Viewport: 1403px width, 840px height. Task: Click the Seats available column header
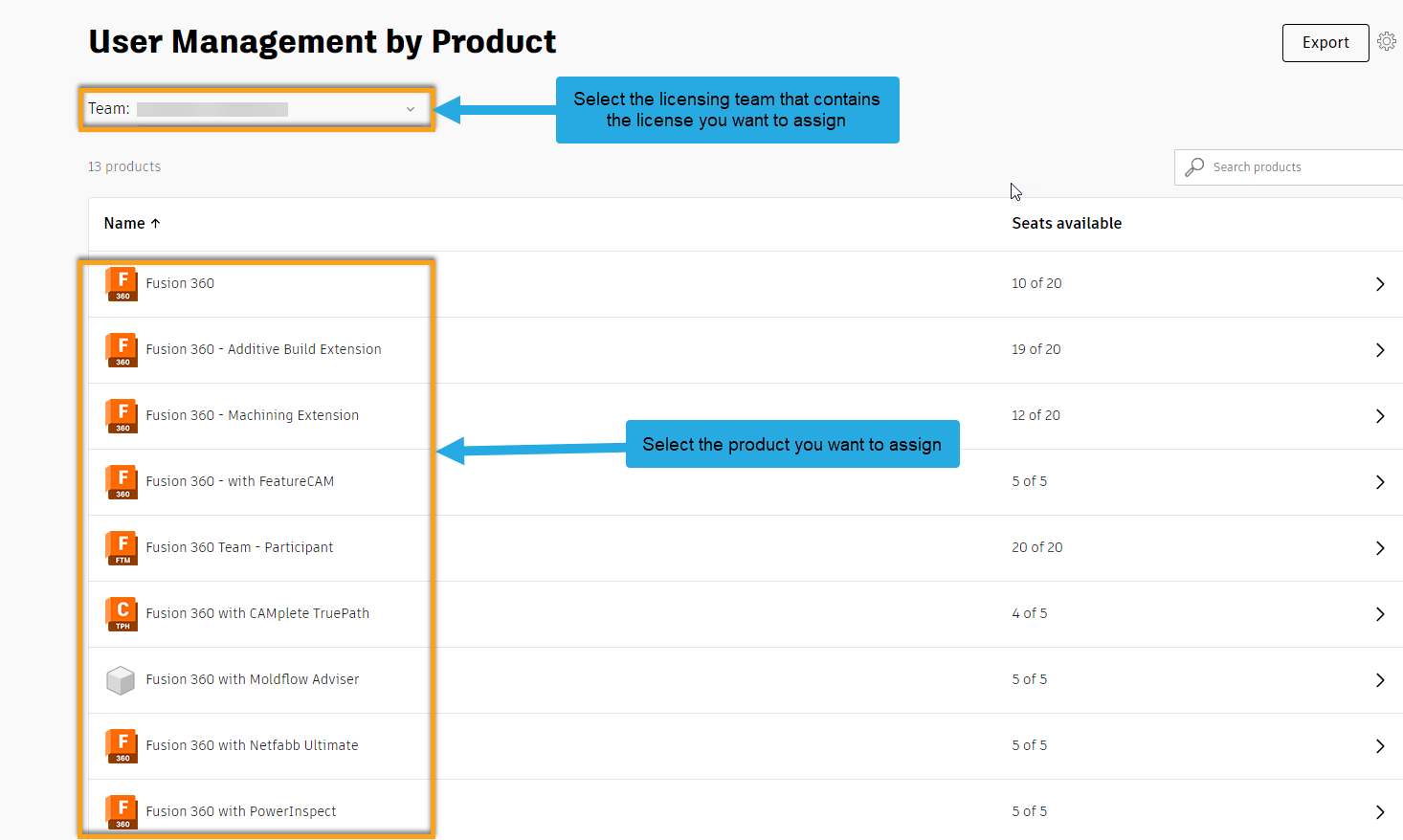click(1065, 222)
